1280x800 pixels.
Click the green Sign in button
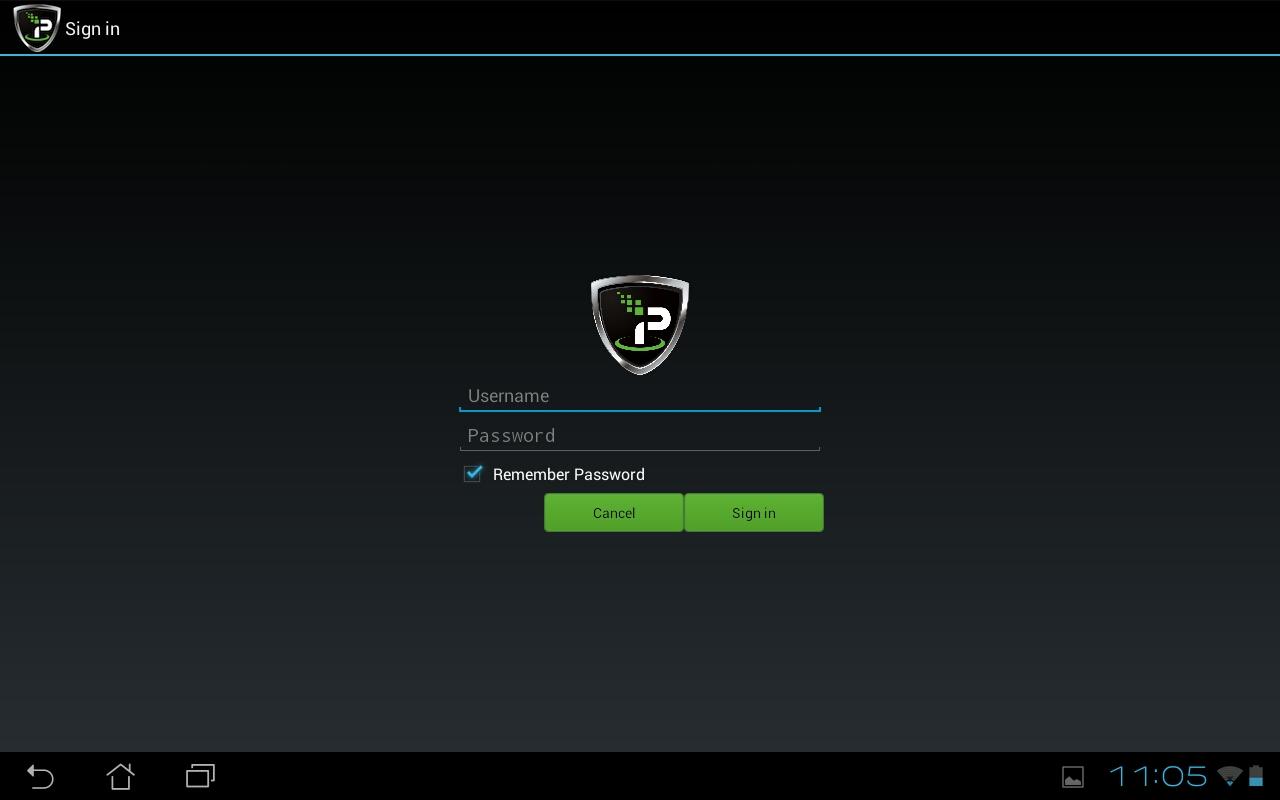click(754, 513)
